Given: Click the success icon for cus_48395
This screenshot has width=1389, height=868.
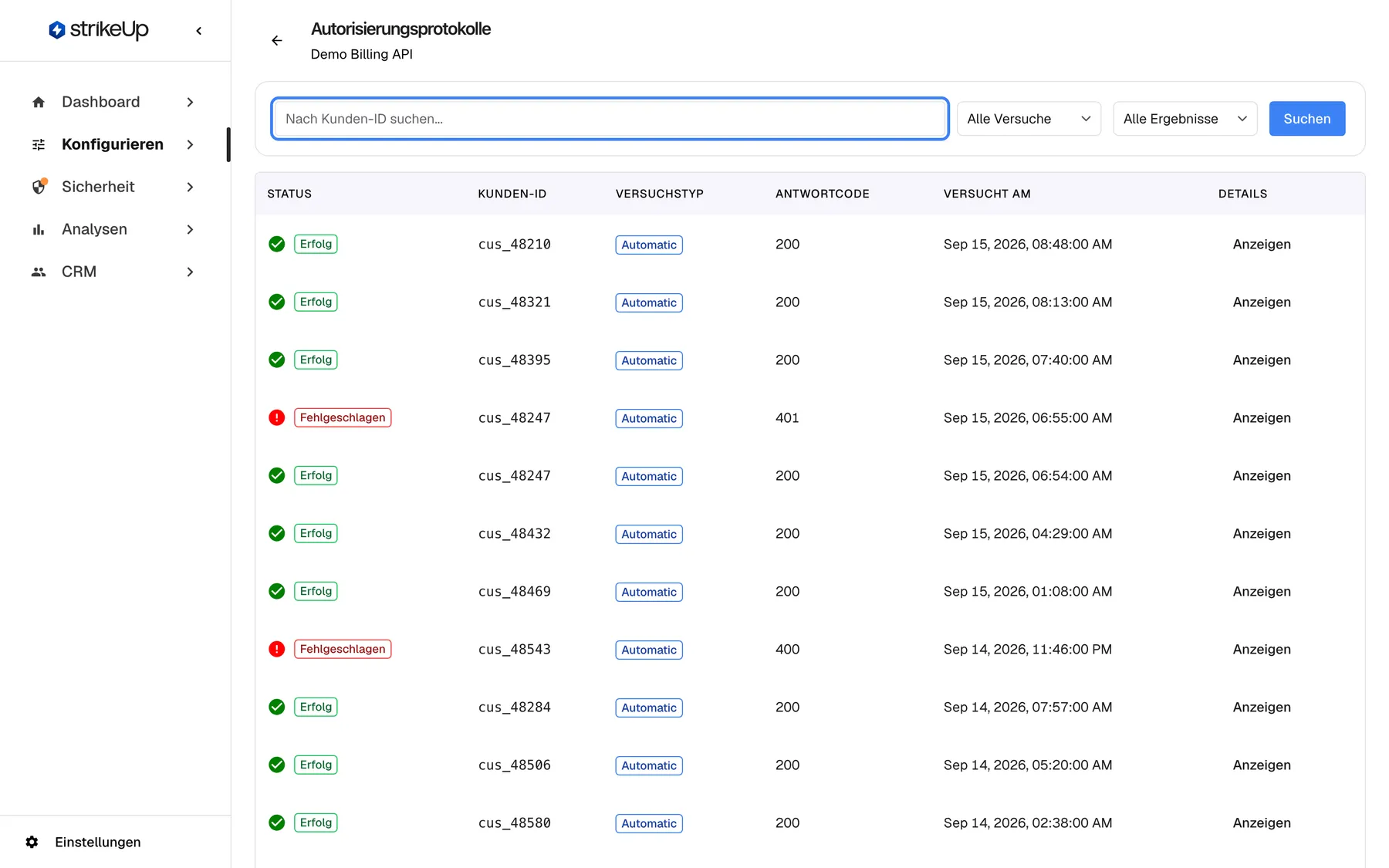Looking at the screenshot, I should tap(277, 360).
